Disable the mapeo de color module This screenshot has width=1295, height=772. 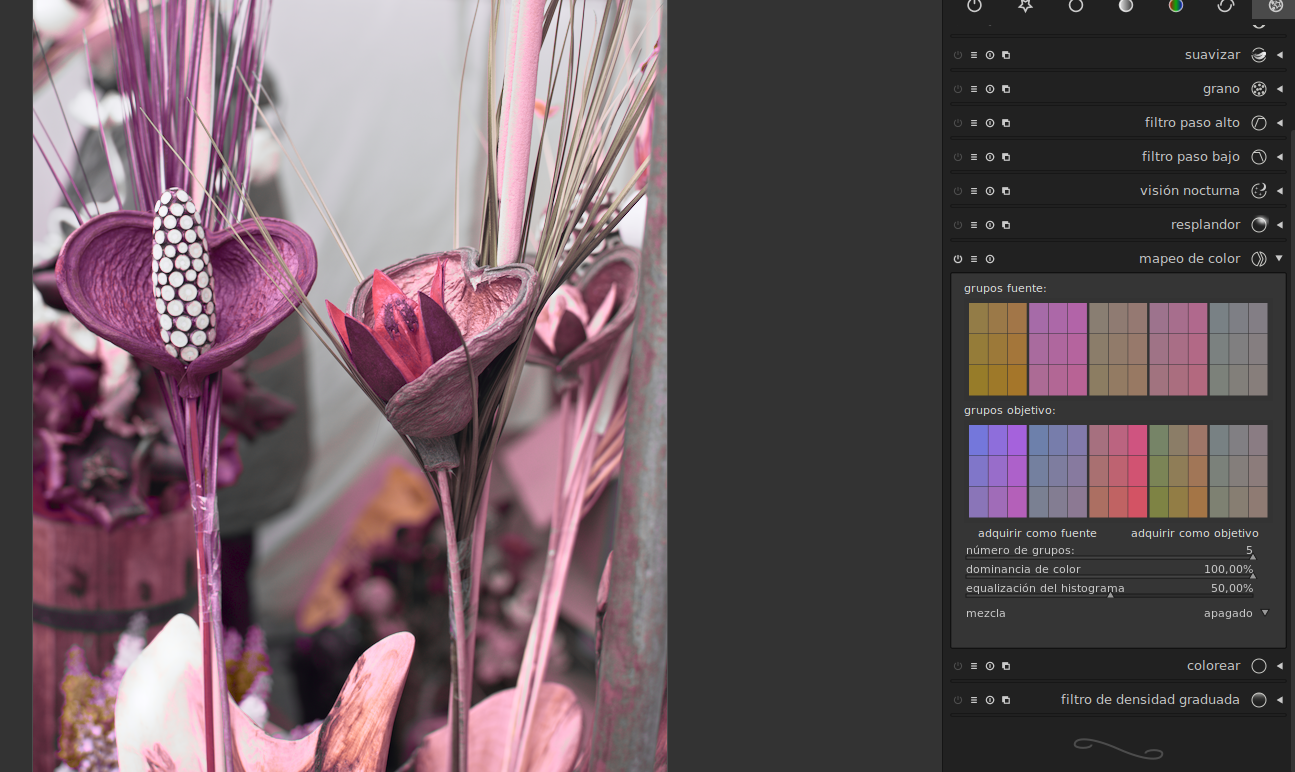pos(958,259)
